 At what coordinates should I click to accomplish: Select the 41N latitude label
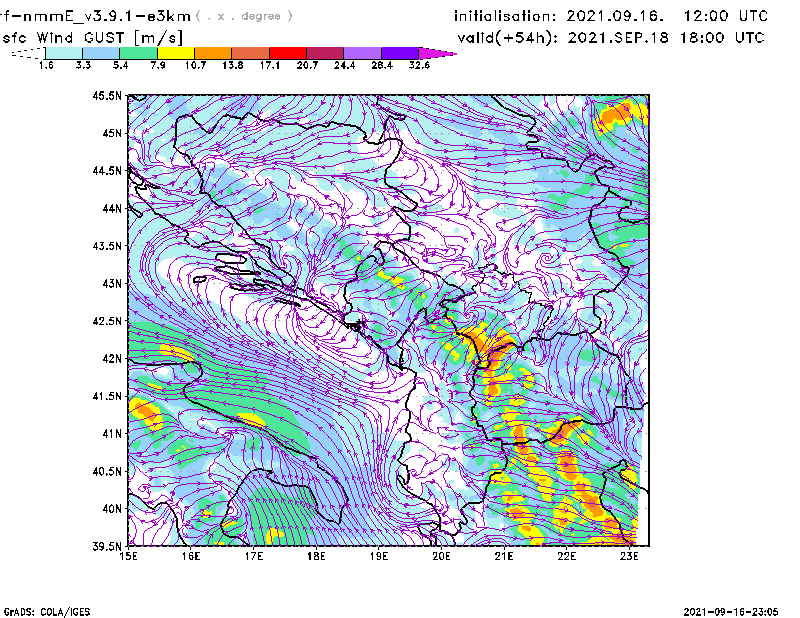112,433
